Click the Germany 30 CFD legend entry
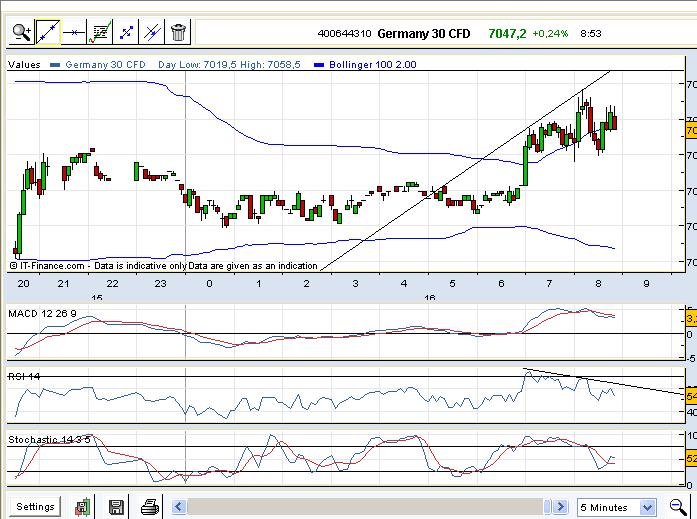 tap(105, 64)
